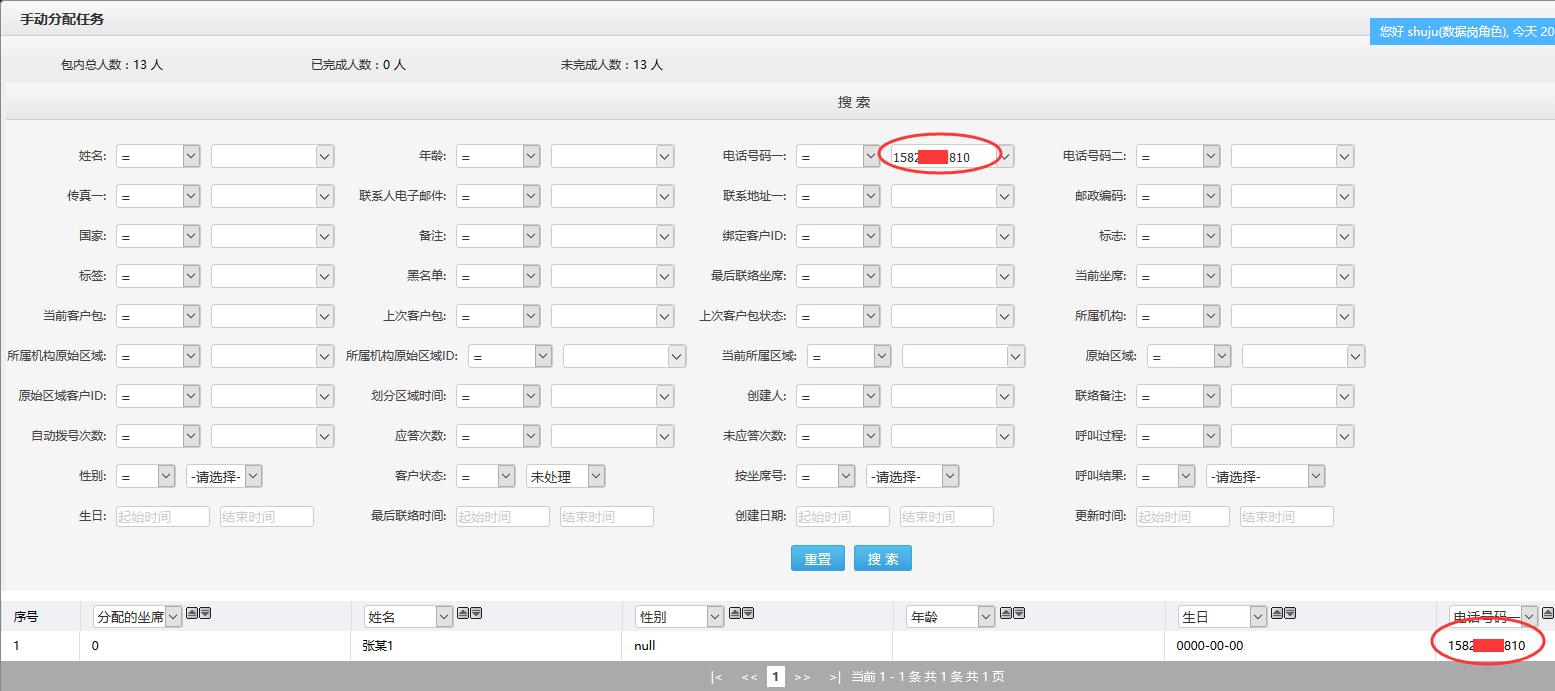Image resolution: width=1555 pixels, height=691 pixels.
Task: Click the 生日 起始时间 date field
Action: 163,517
